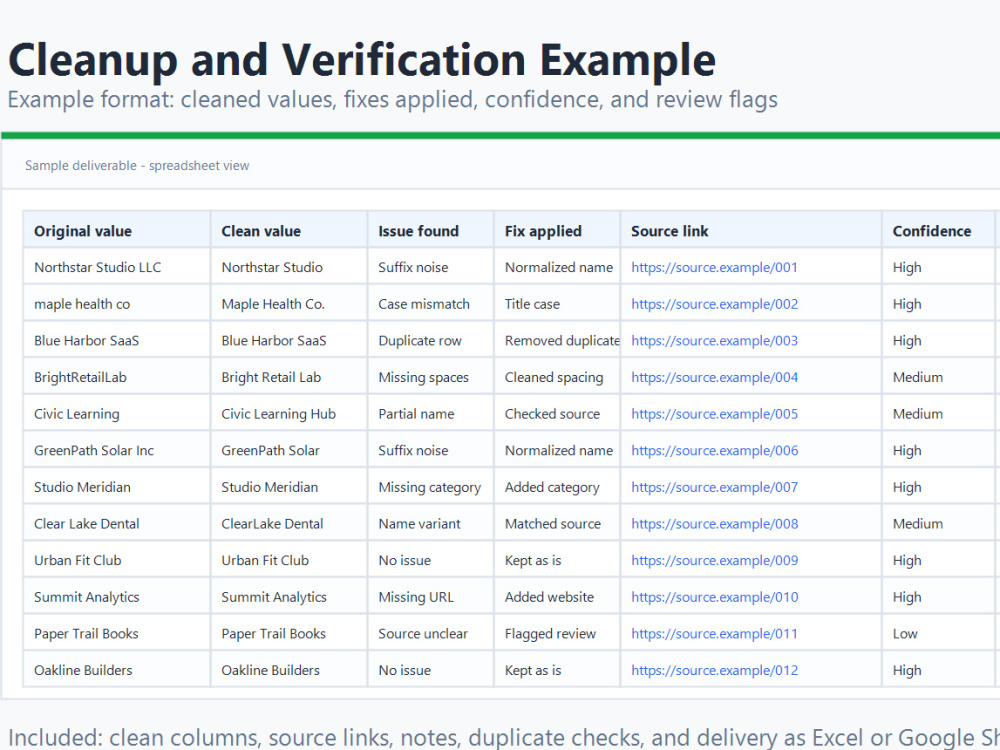Screen dimensions: 1000x750
Task: Click the 'Issue found' column header
Action: pyautogui.click(x=430, y=230)
